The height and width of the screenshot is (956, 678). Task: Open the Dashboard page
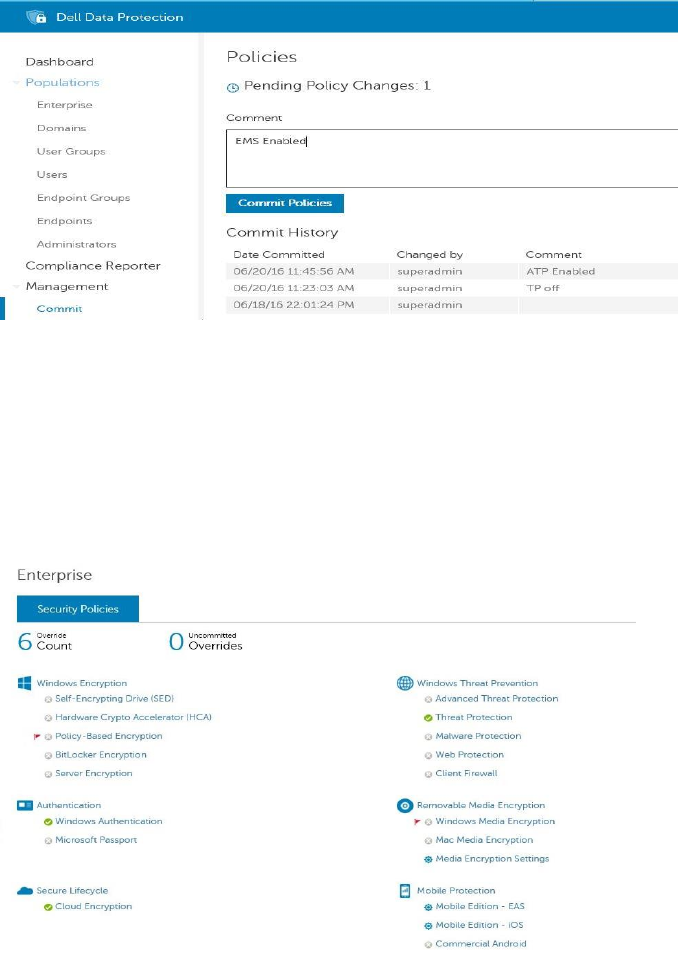[x=60, y=62]
